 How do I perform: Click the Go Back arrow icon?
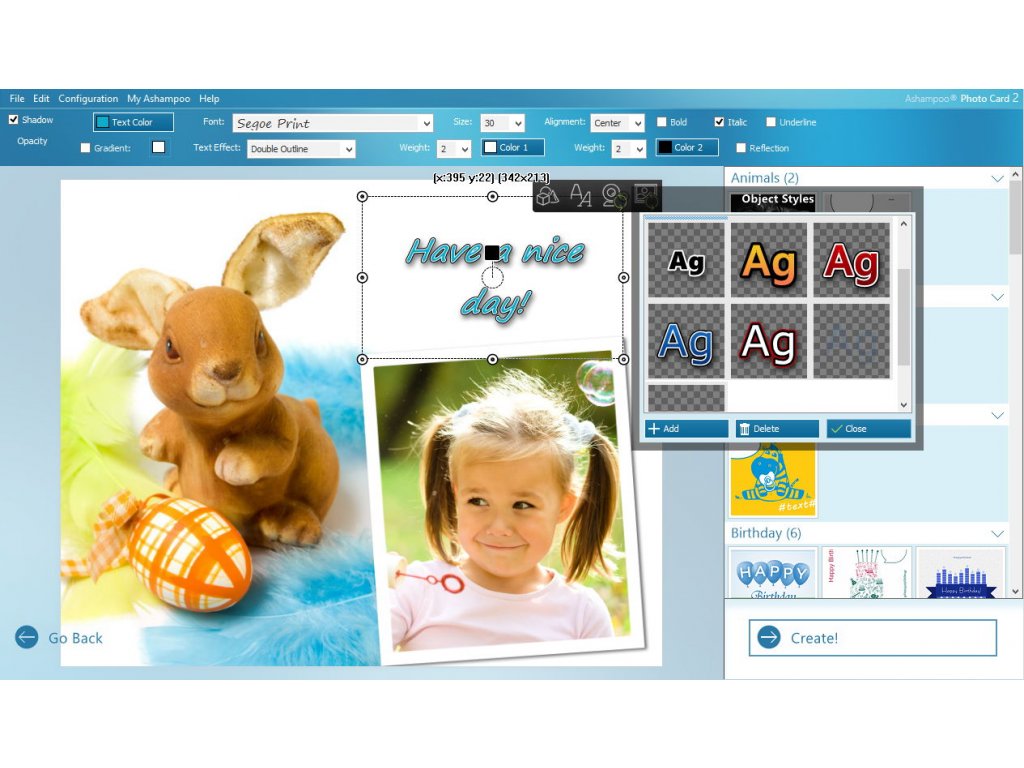[x=27, y=637]
